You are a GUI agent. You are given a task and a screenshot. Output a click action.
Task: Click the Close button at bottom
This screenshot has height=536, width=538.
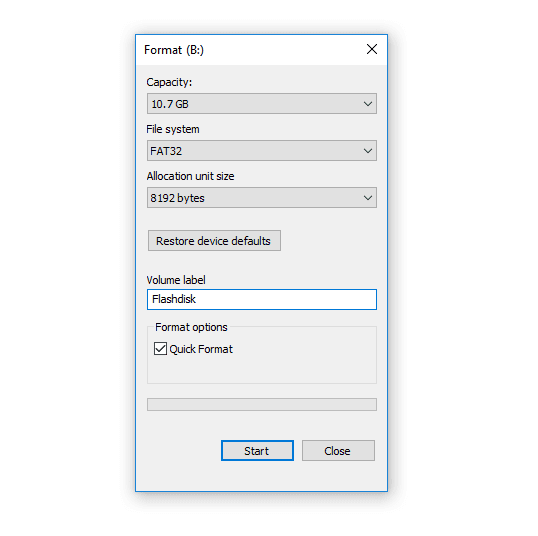tap(338, 451)
